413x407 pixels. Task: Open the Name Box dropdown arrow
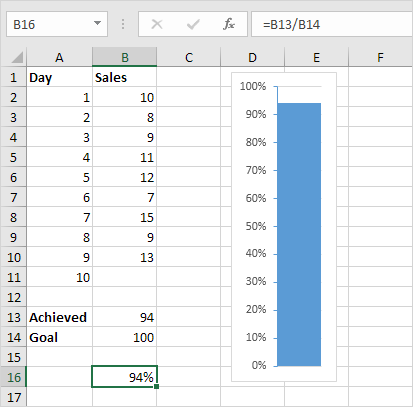(97, 23)
